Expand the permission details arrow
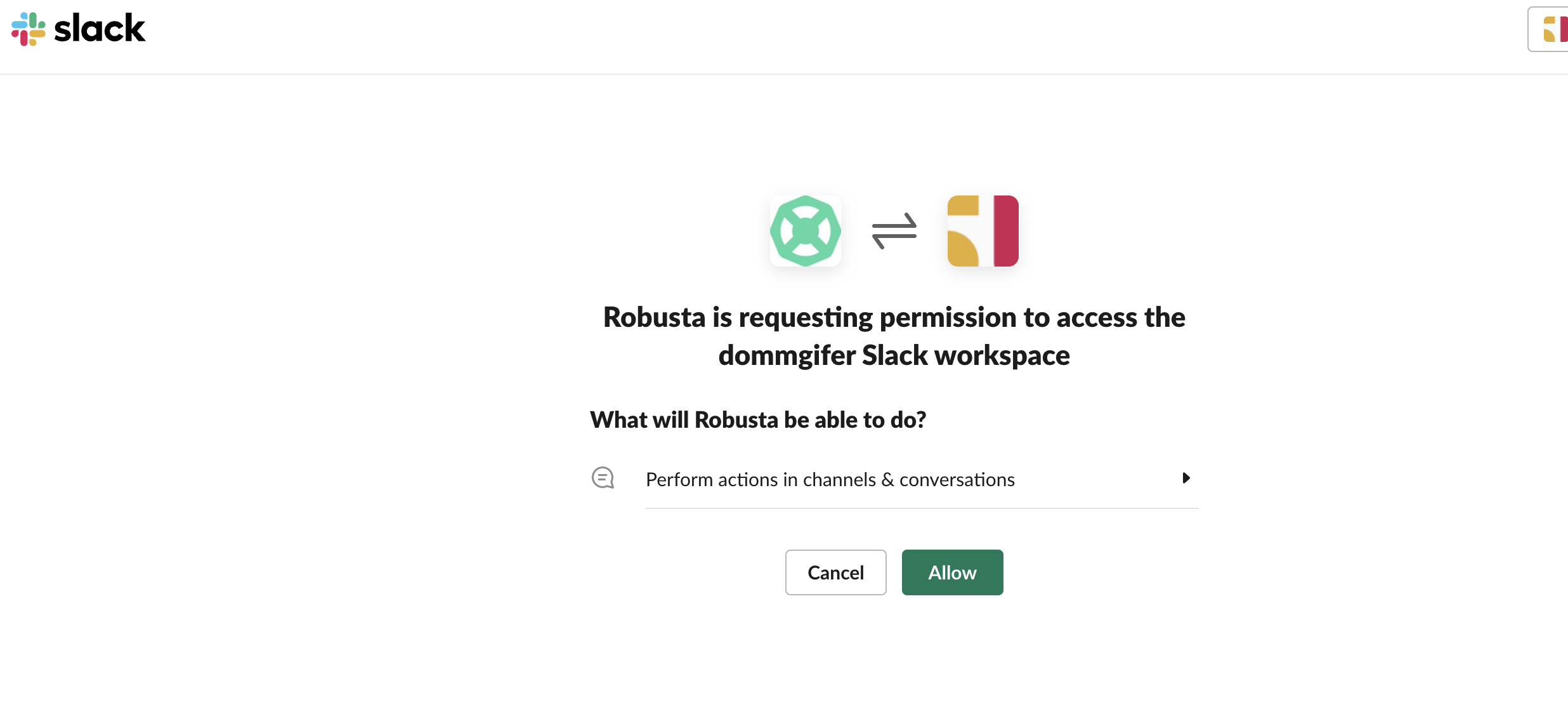This screenshot has height=707, width=1568. point(1186,478)
